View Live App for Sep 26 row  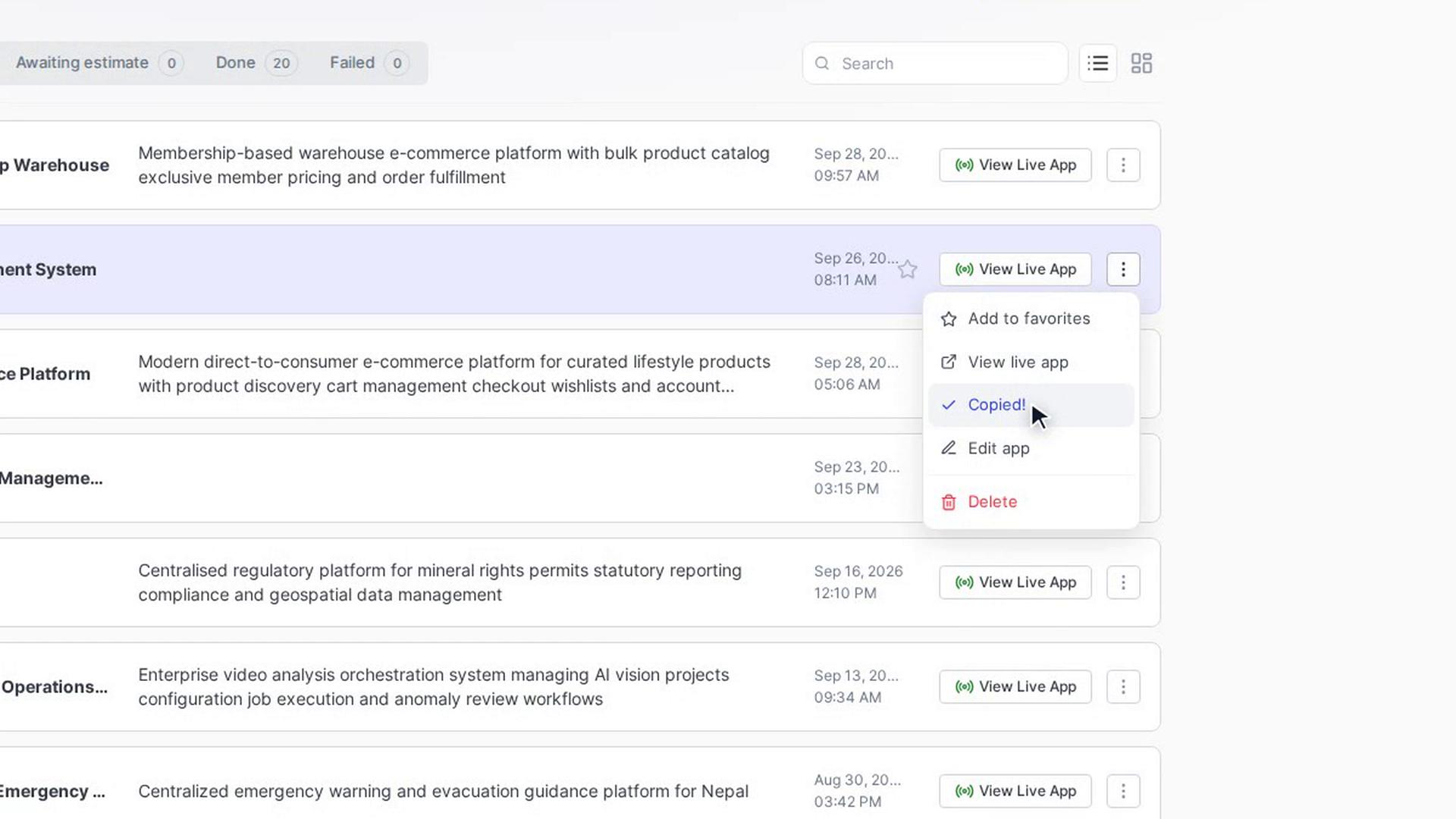pos(1015,269)
